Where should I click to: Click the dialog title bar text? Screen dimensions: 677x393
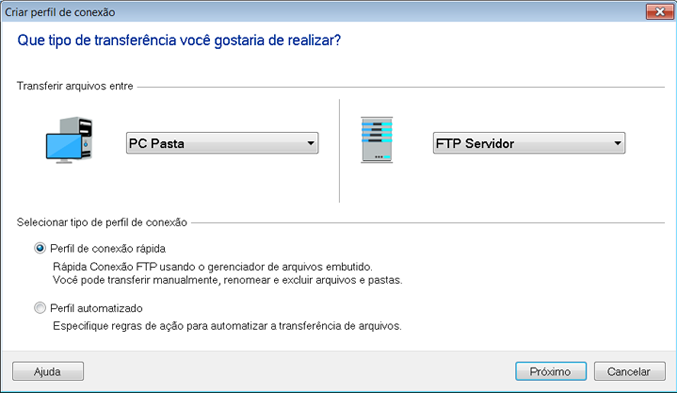[x=60, y=12]
